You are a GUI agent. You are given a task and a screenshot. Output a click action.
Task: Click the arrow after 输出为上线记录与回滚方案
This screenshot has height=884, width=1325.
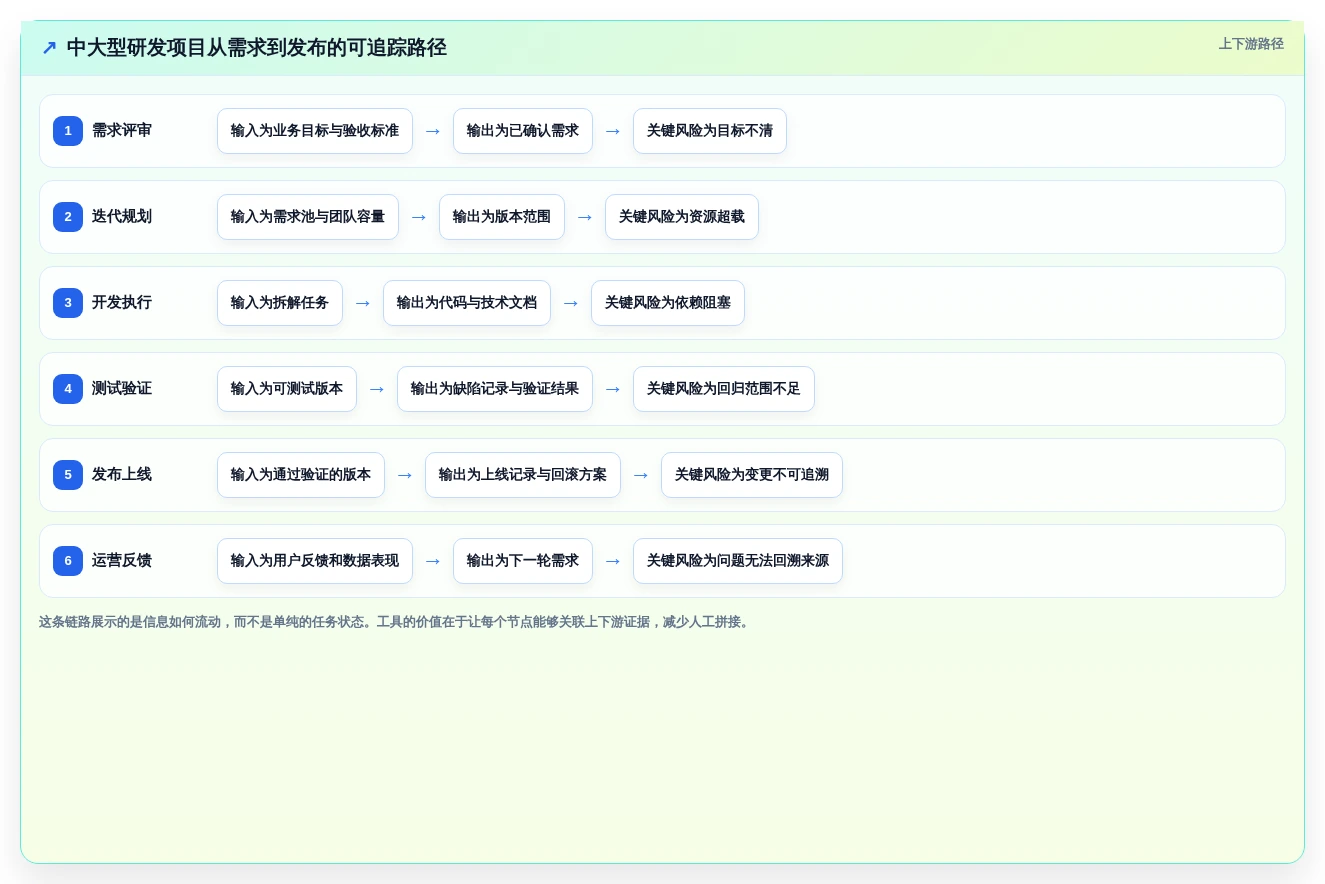[x=641, y=475]
